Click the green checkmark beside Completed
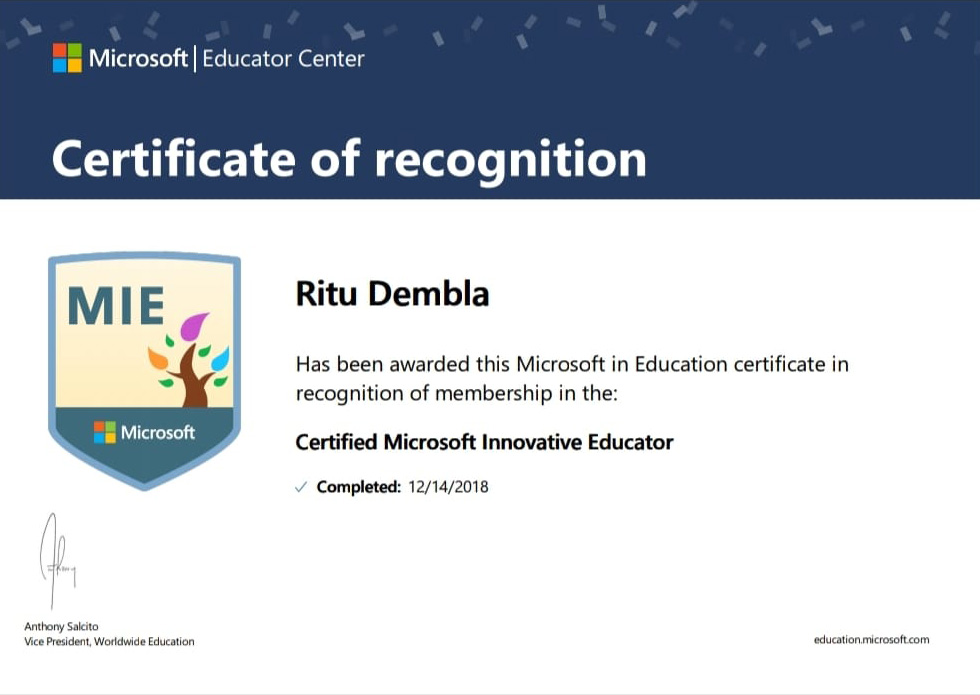The image size is (980, 695). tap(301, 487)
